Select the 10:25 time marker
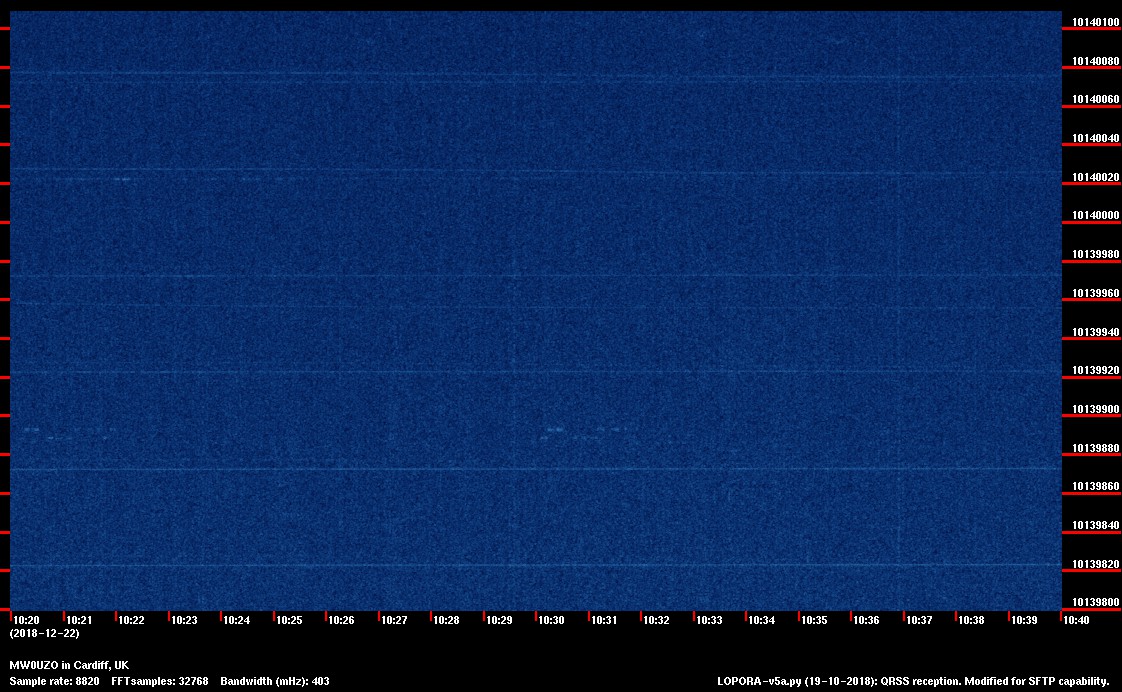The height and width of the screenshot is (692, 1122). click(289, 620)
